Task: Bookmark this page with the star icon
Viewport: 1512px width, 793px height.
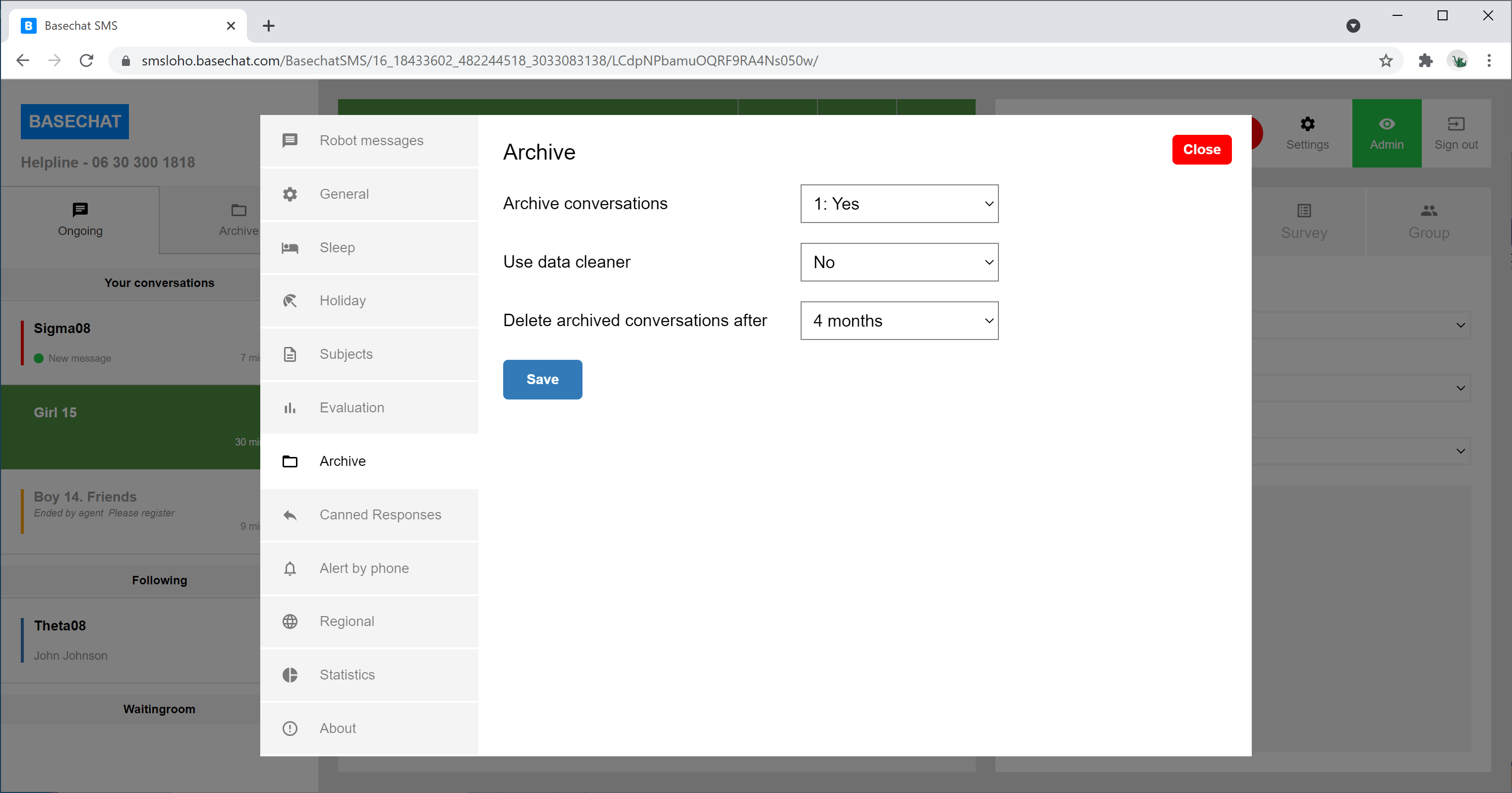Action: tap(1385, 60)
